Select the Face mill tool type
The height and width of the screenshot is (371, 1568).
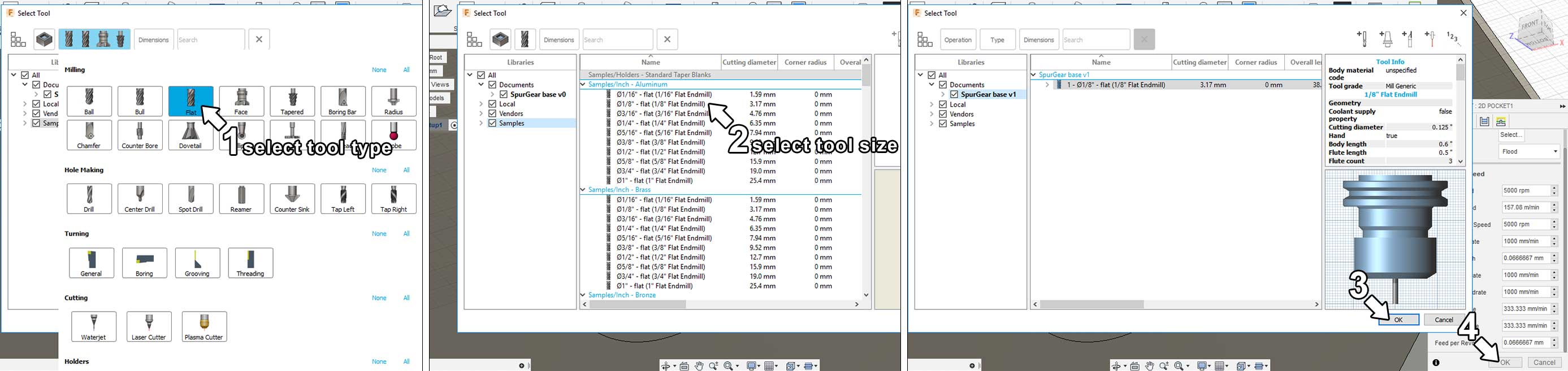(242, 101)
